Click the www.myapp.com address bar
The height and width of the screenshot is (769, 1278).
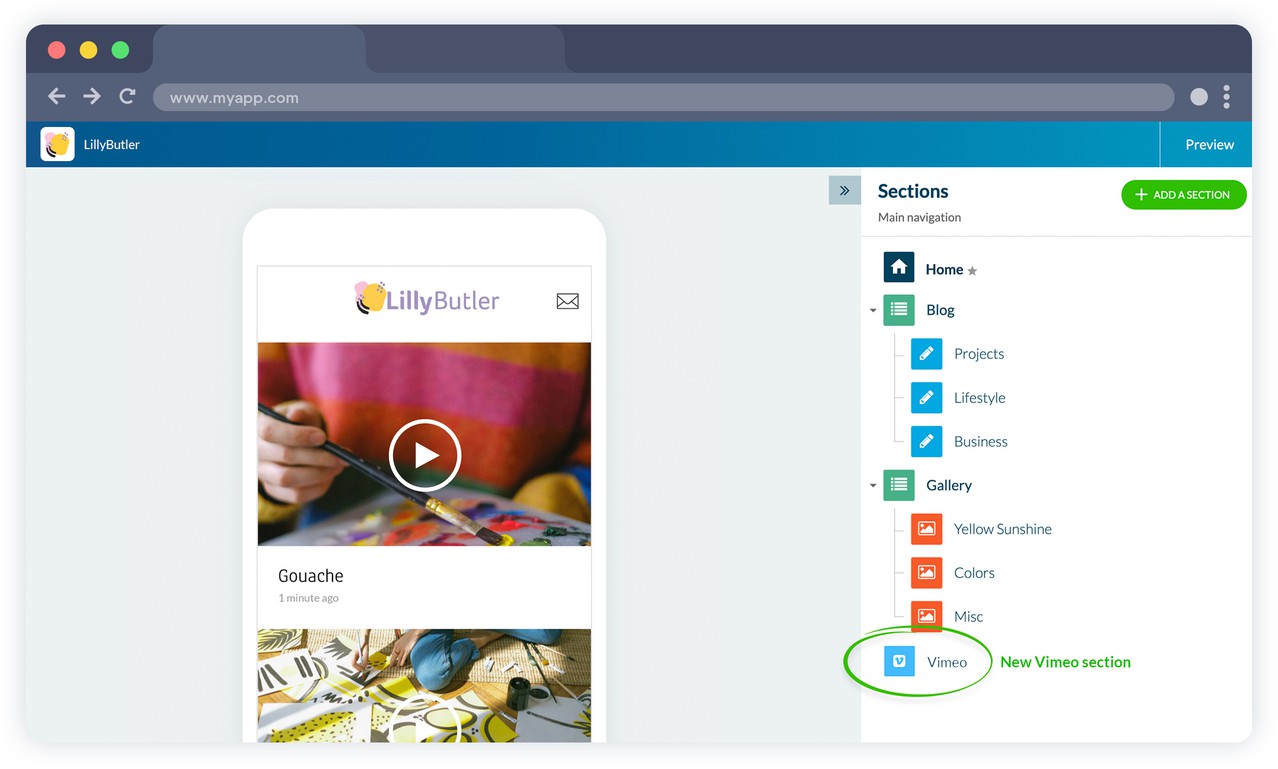[x=663, y=97]
